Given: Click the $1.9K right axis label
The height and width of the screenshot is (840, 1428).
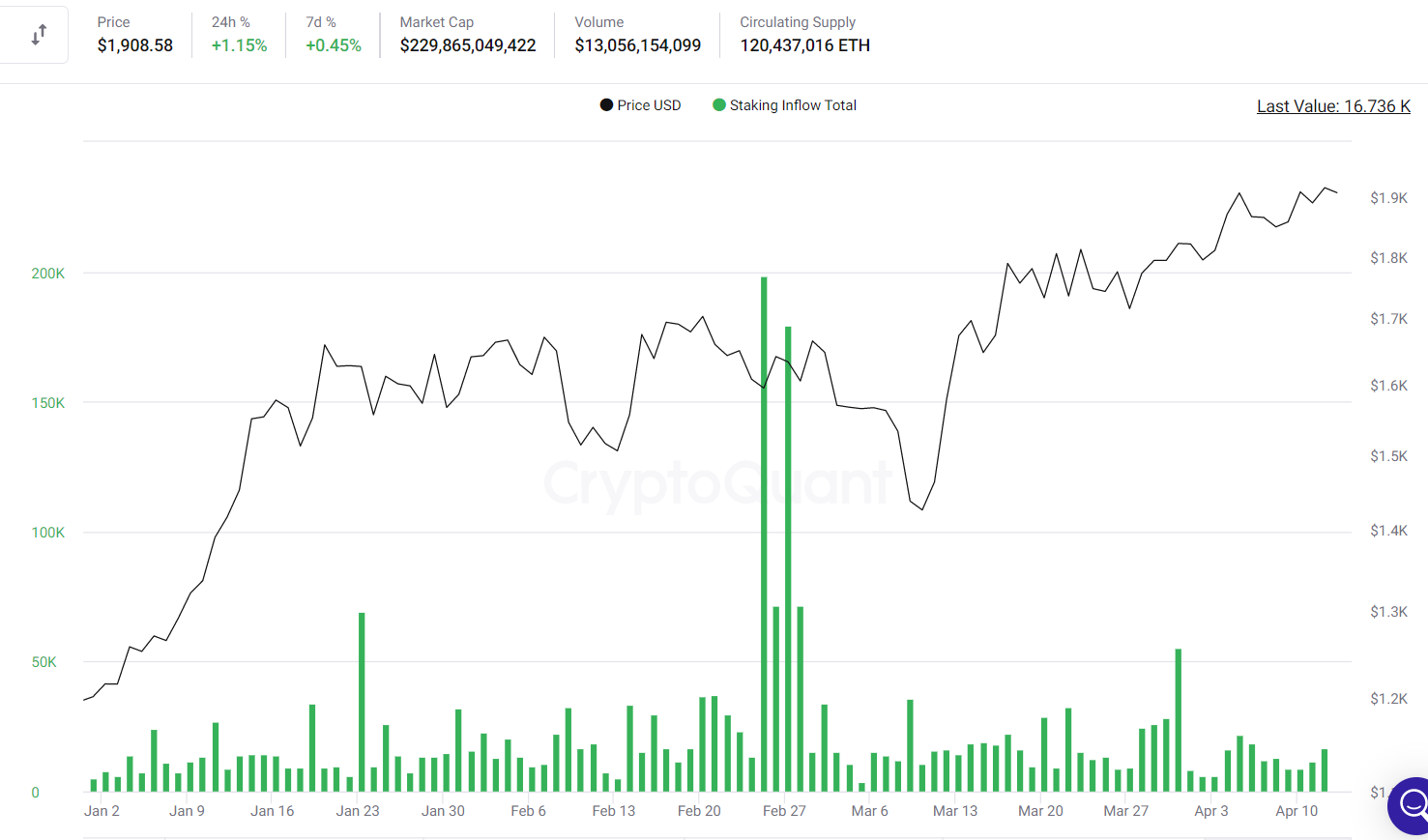Looking at the screenshot, I should 1389,198.
